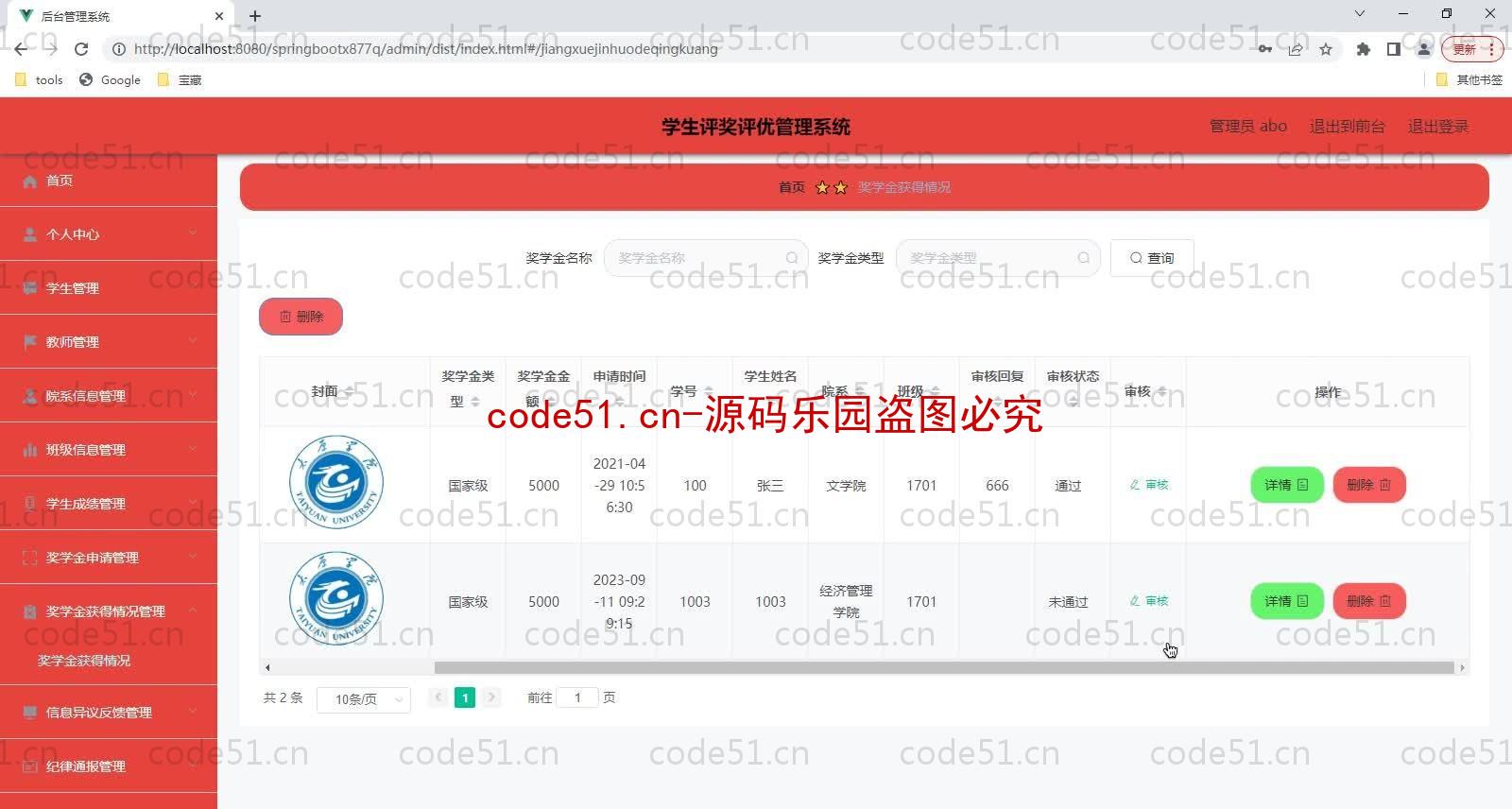1512x809 pixels.
Task: Expand the 院系信息管理 sidebar menu
Action: tap(109, 396)
